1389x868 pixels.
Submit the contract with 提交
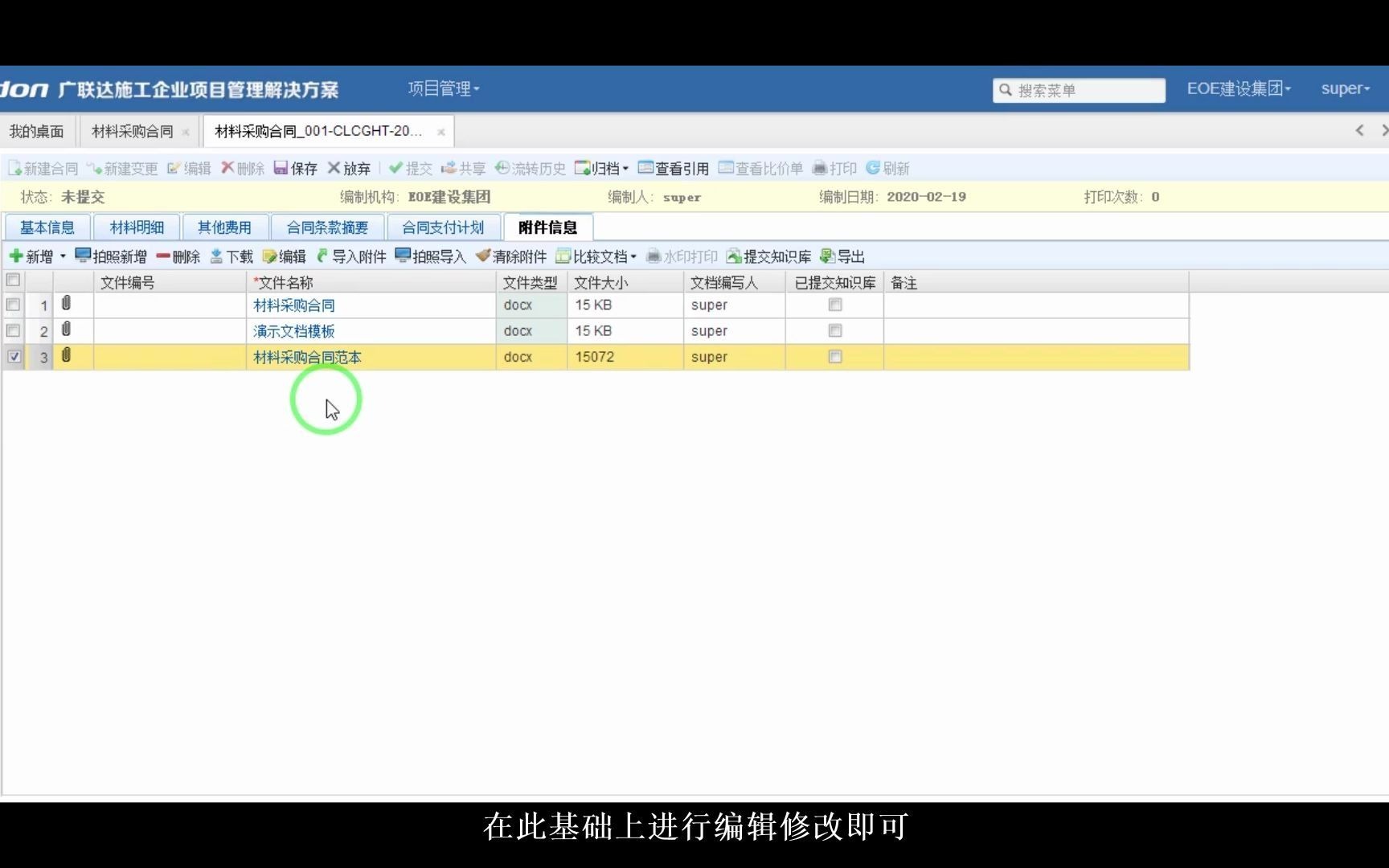411,168
